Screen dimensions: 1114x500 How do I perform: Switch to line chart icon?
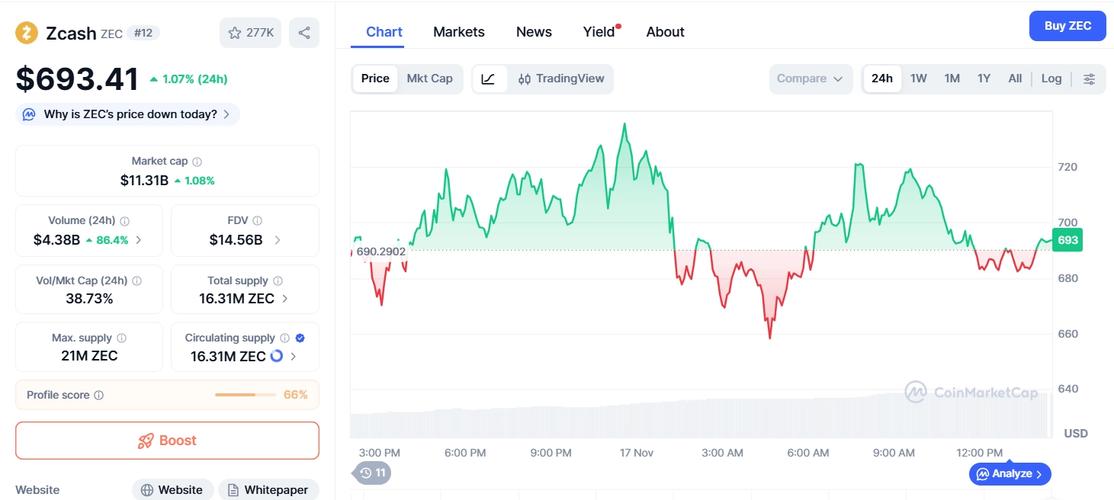tap(488, 79)
